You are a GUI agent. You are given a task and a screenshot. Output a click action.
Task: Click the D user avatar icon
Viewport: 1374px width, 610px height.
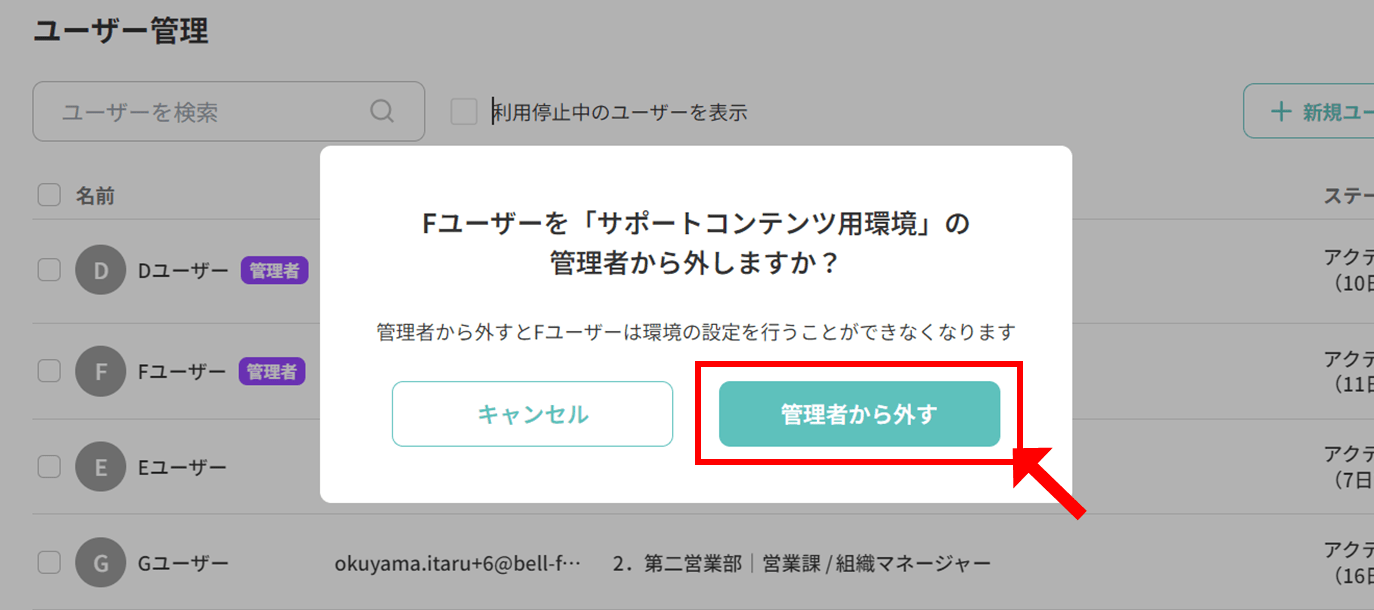tap(101, 271)
